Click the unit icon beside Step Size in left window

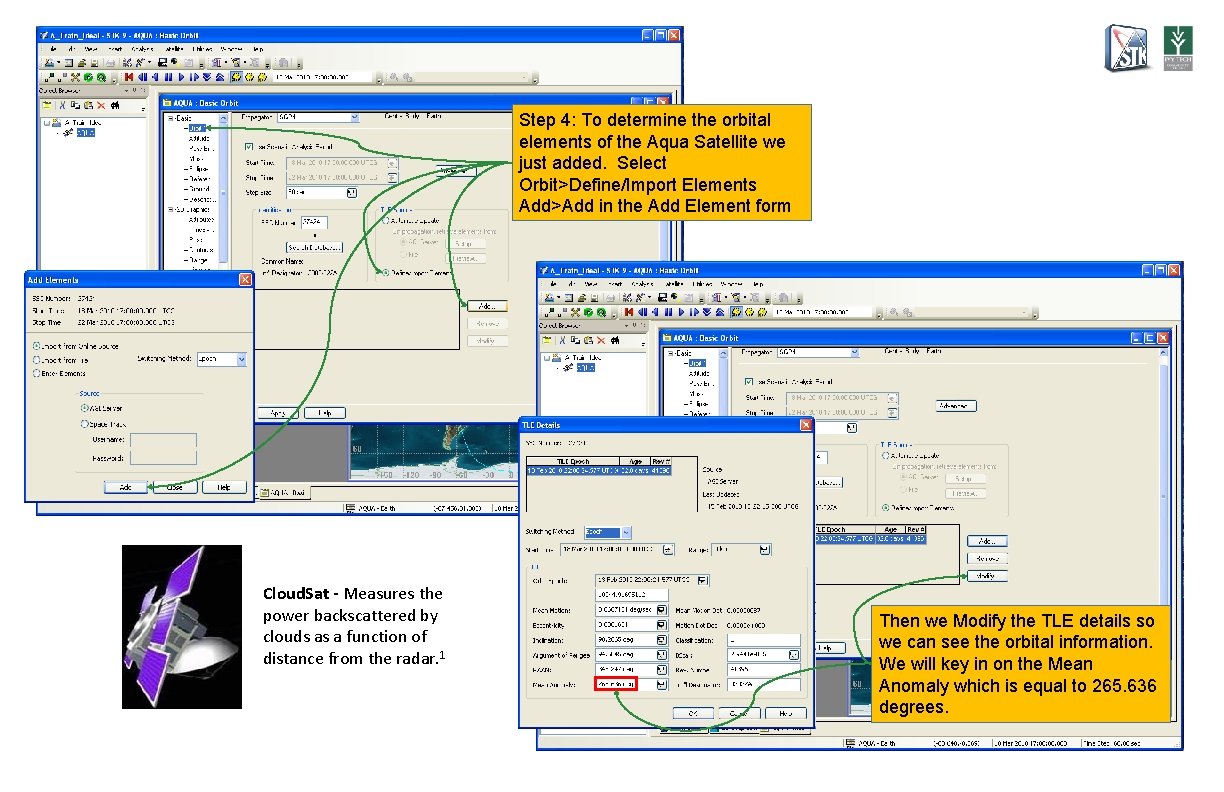pyautogui.click(x=352, y=193)
